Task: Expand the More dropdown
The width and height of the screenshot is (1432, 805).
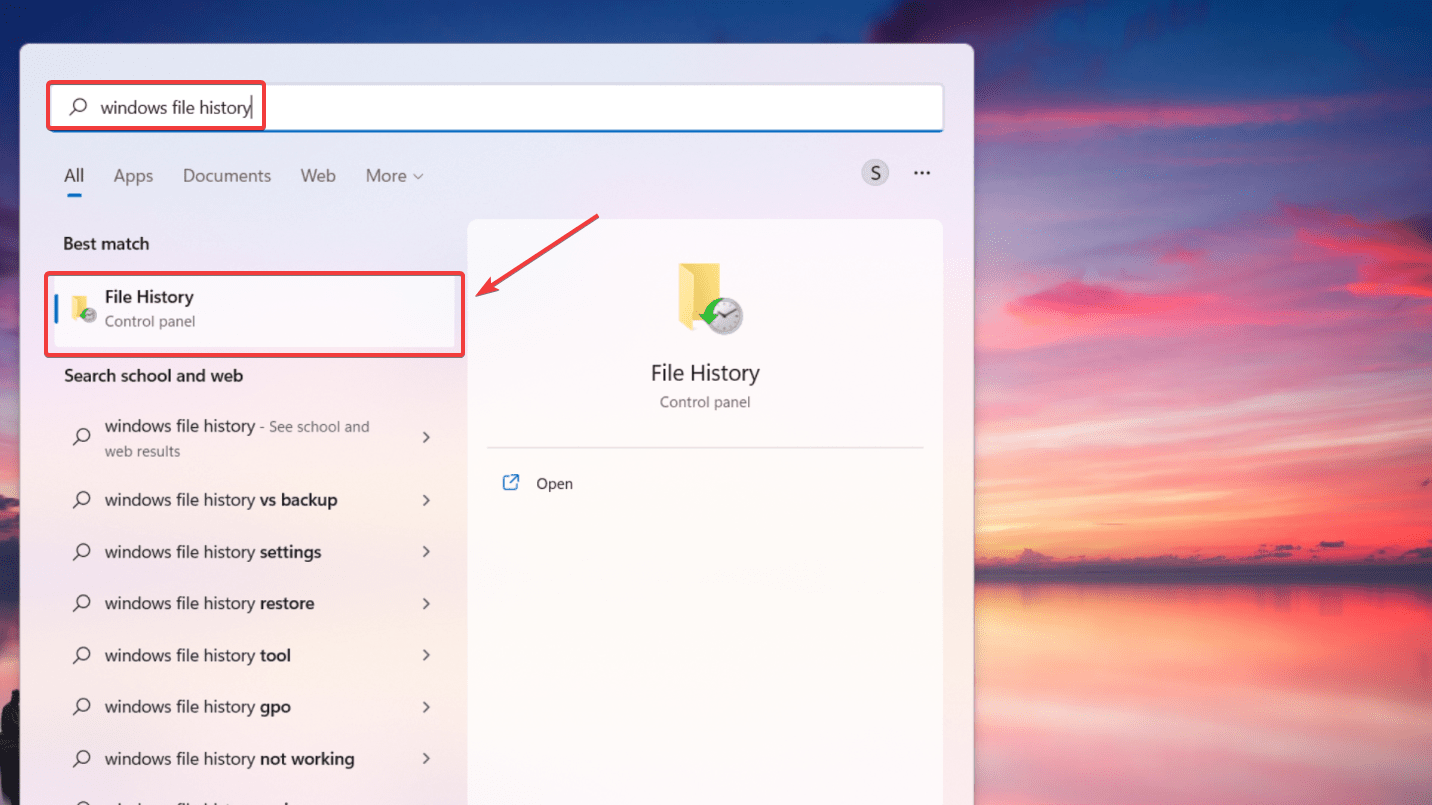Action: click(x=394, y=176)
